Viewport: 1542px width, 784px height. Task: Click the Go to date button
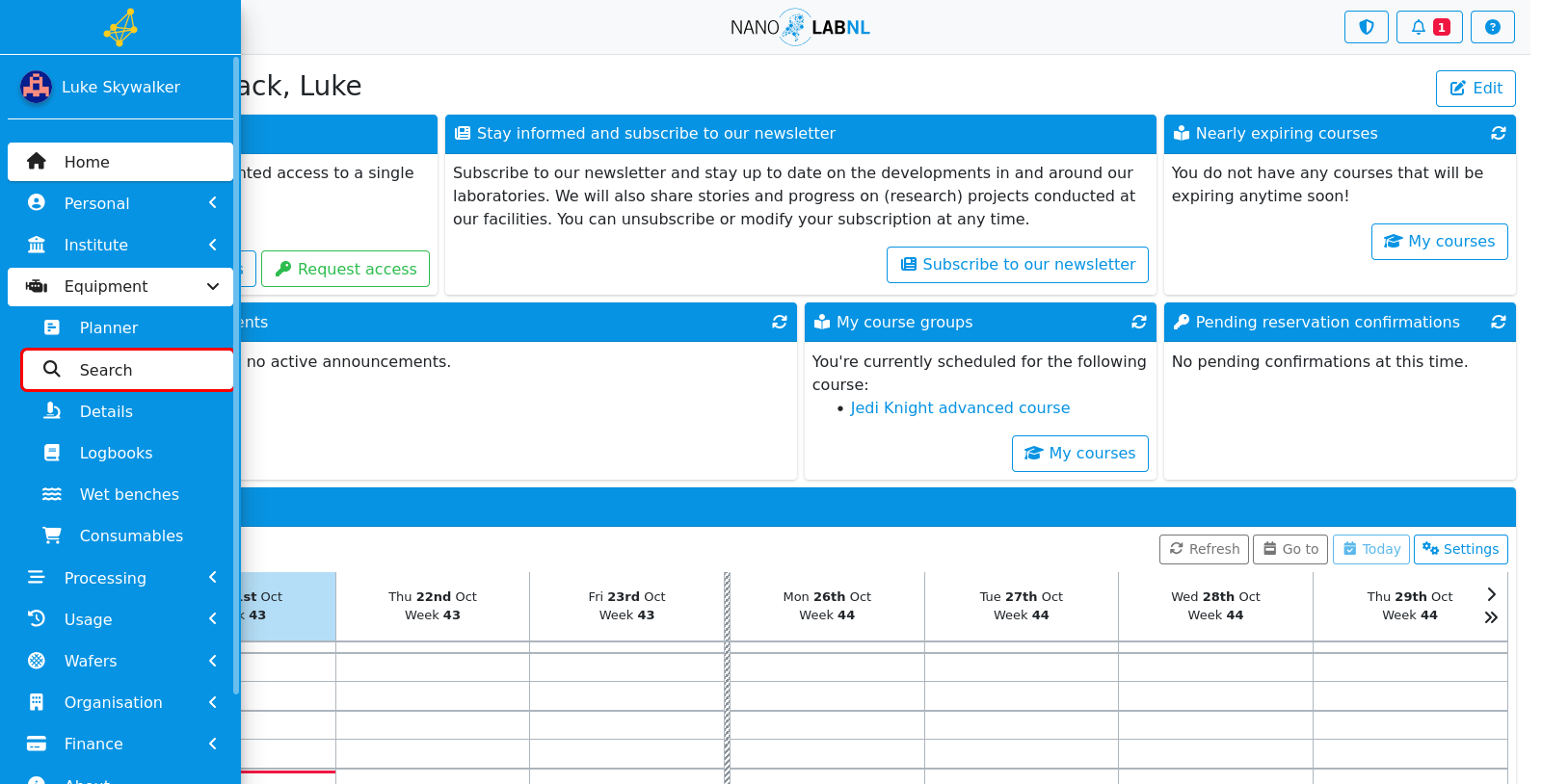point(1290,549)
